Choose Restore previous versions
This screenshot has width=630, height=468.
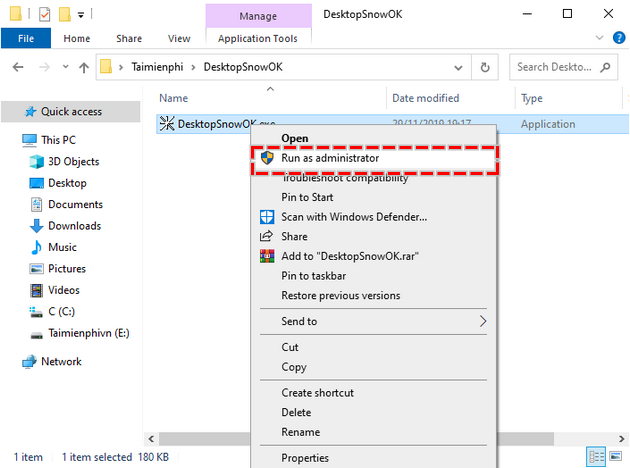point(341,296)
